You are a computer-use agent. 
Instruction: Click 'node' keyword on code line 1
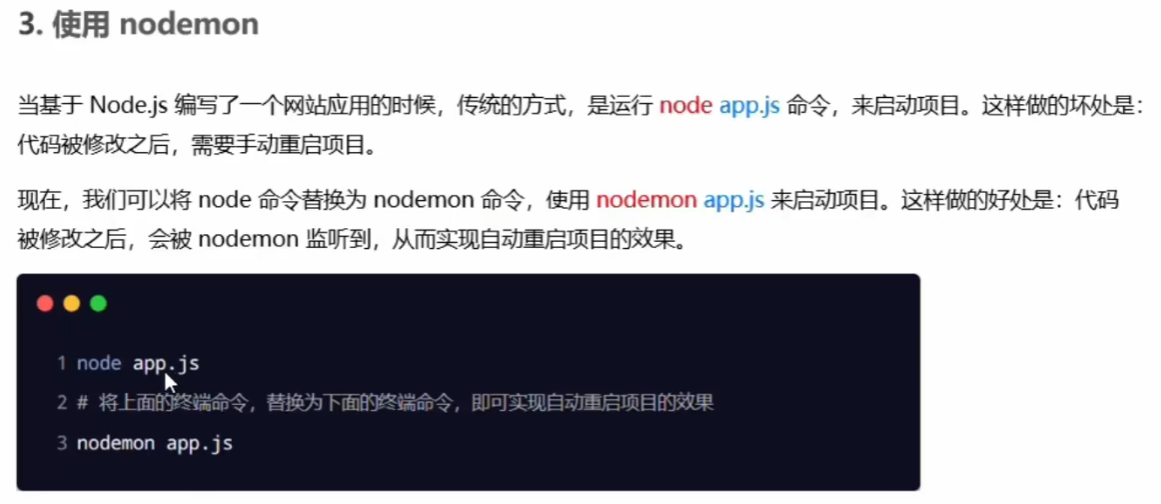99,363
